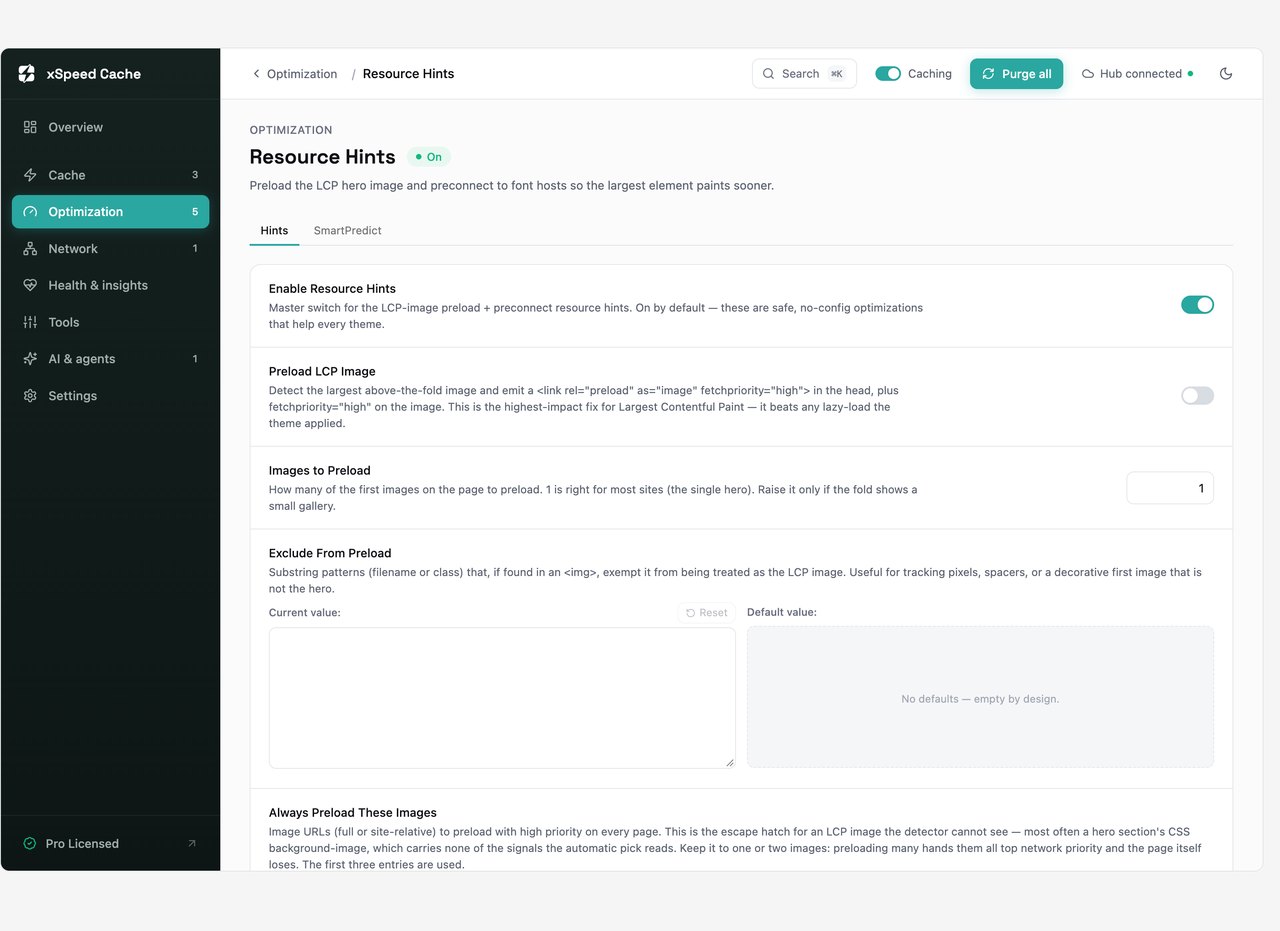Open the Overview grid icon

click(x=30, y=127)
